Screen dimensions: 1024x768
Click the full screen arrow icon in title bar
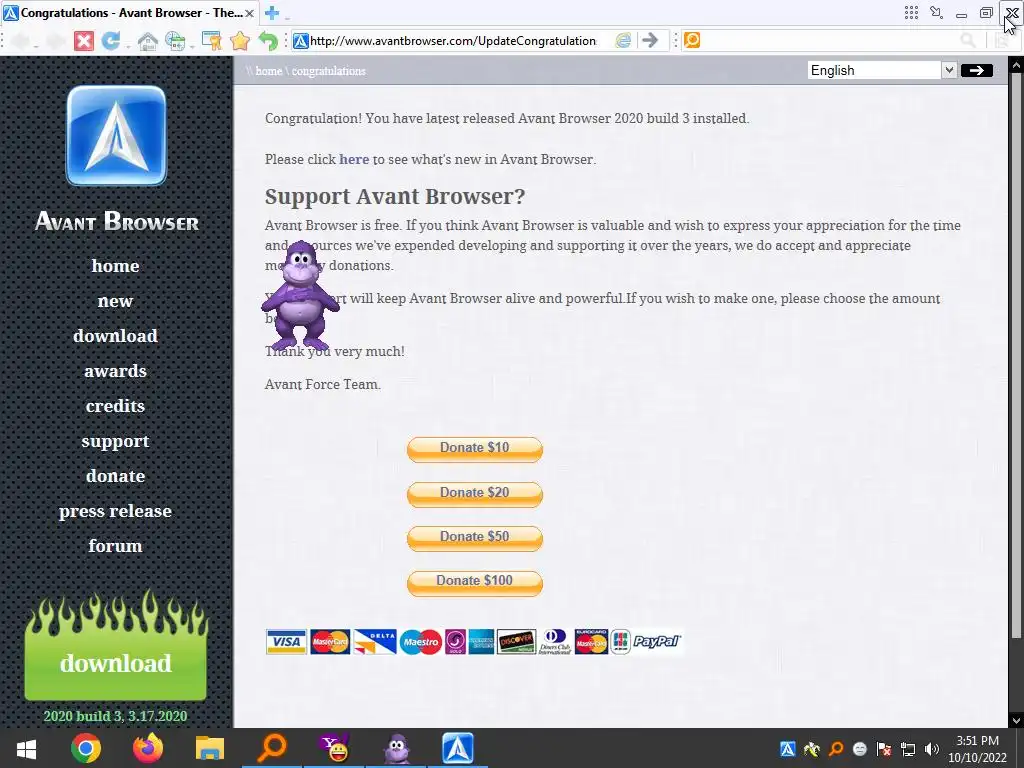click(x=936, y=12)
